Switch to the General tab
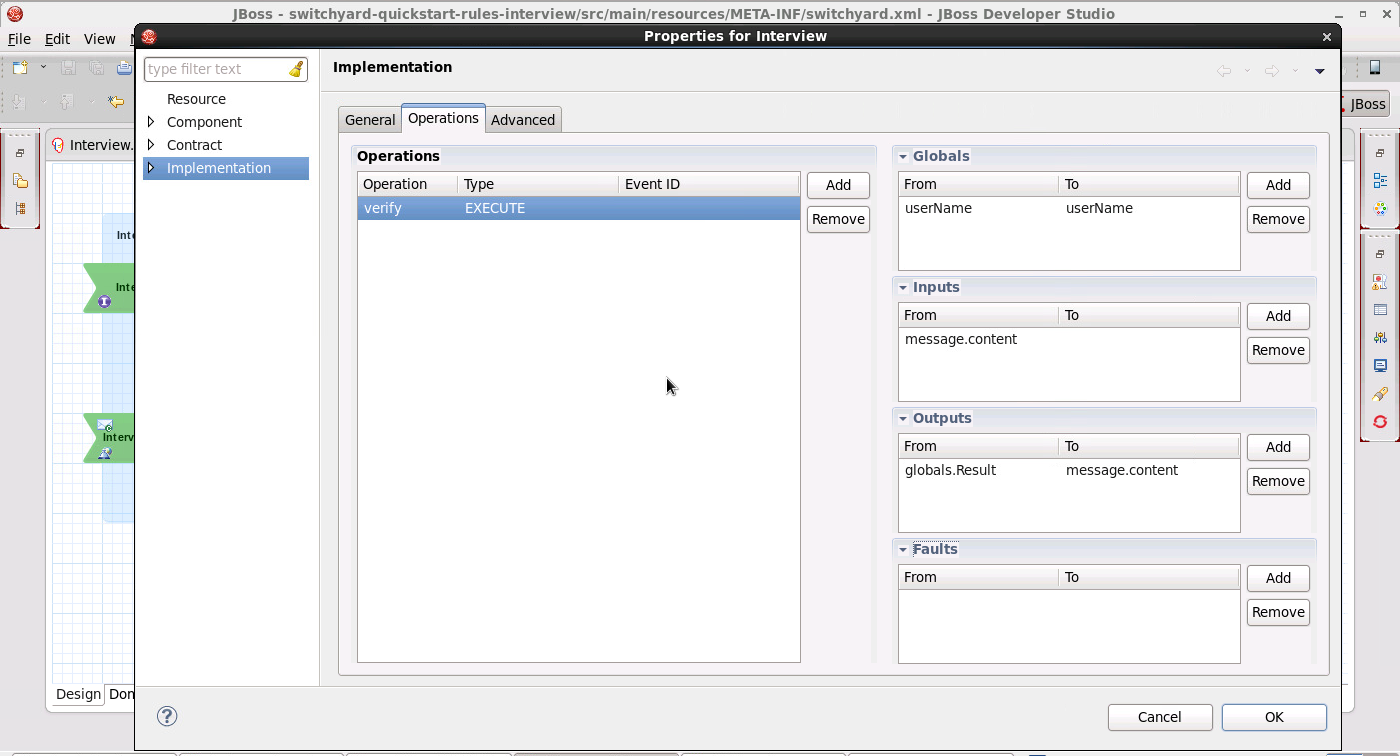Image resolution: width=1400 pixels, height=756 pixels. click(x=370, y=120)
